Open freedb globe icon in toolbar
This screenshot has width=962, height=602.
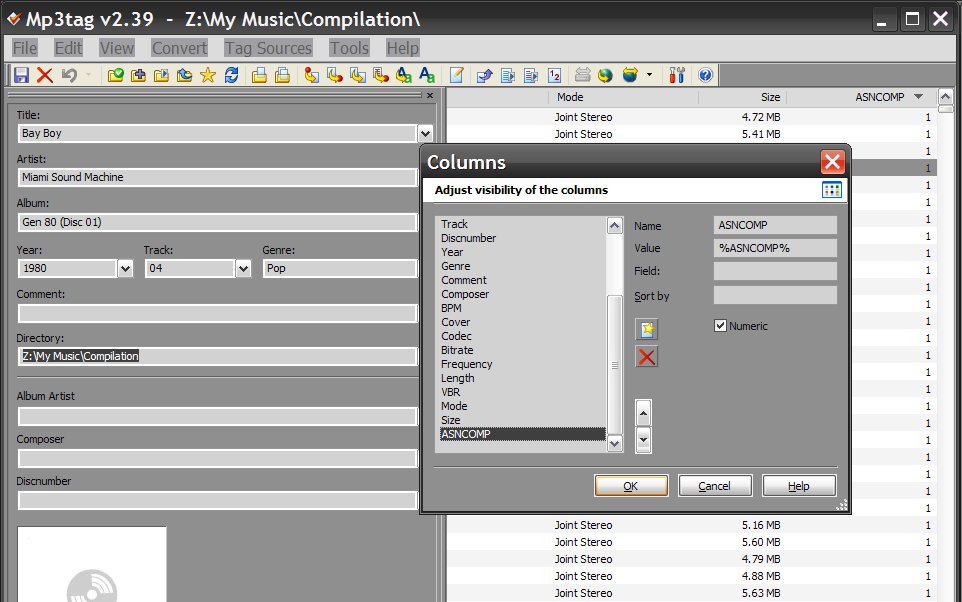point(606,75)
